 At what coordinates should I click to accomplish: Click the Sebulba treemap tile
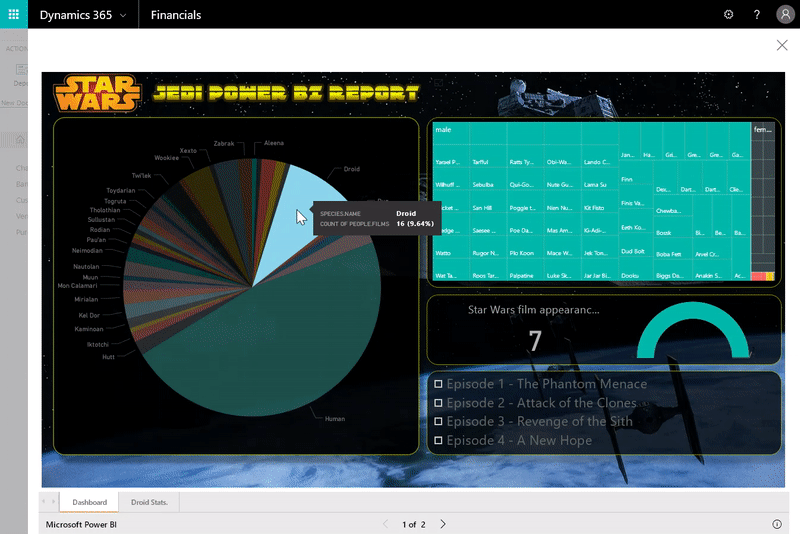point(488,179)
